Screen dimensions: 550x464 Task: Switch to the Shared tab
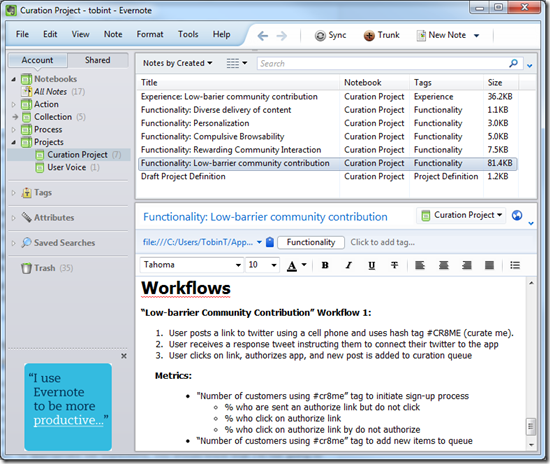point(98,60)
